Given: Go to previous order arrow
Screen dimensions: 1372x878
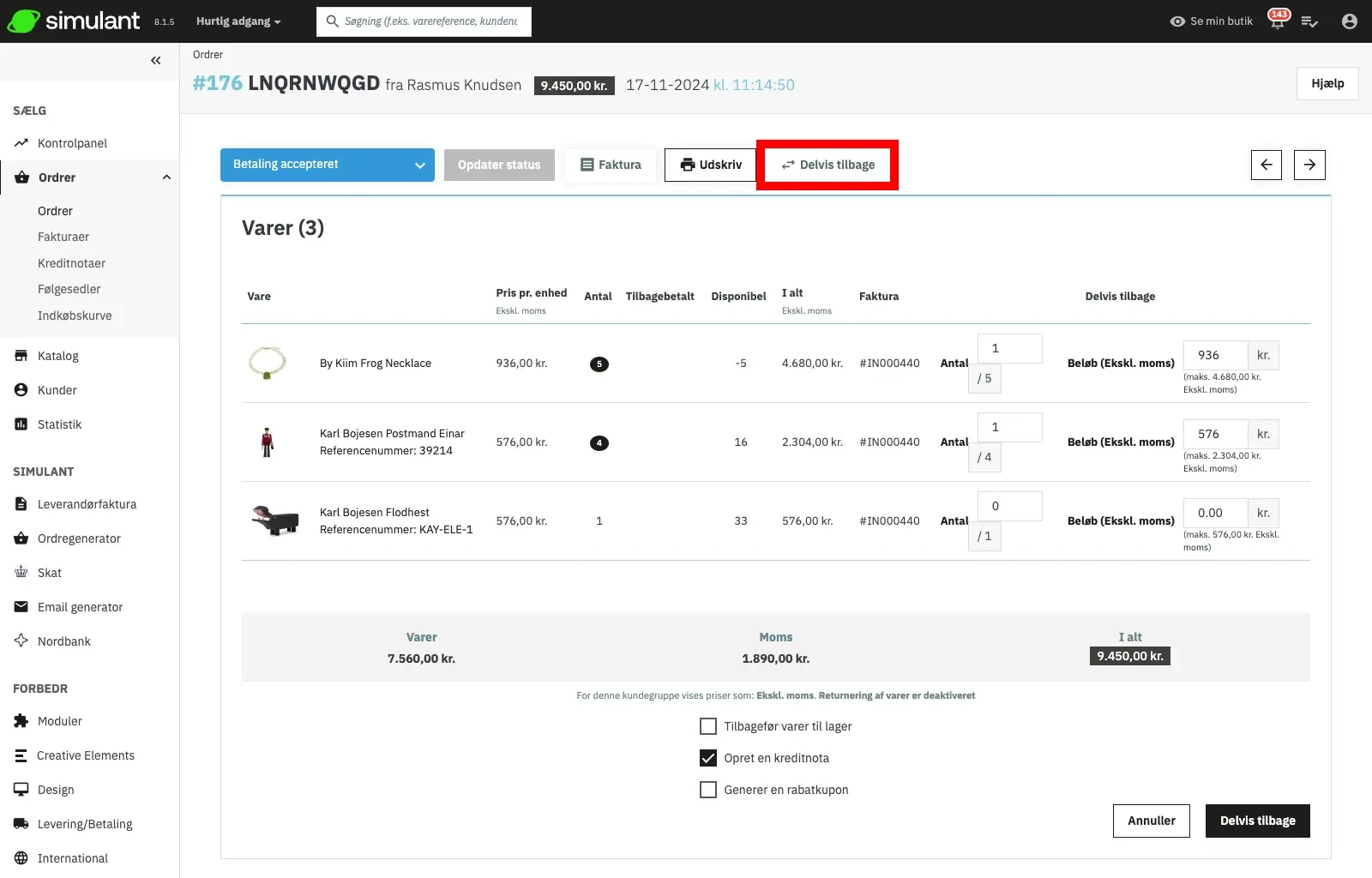Looking at the screenshot, I should coord(1266,165).
